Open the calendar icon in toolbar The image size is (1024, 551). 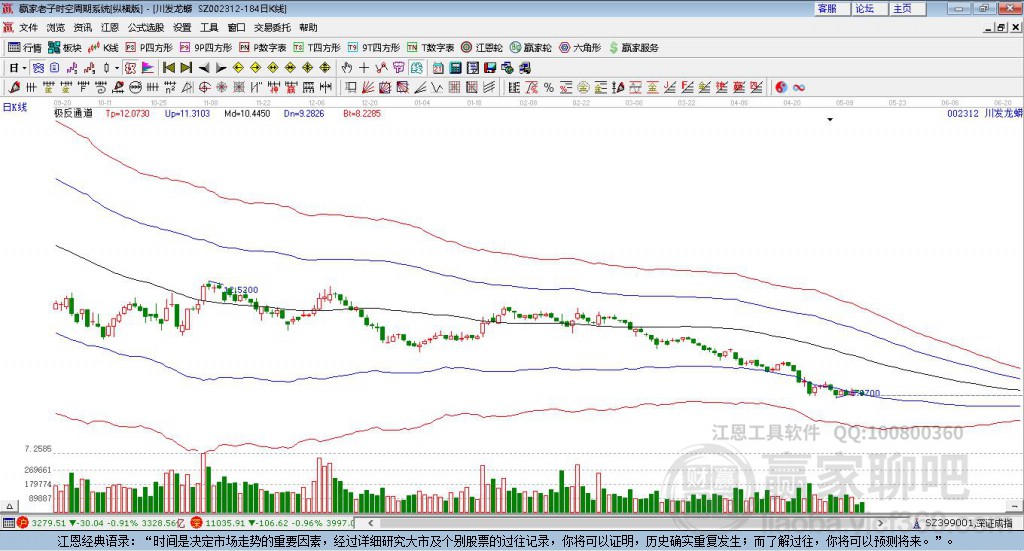(x=438, y=68)
